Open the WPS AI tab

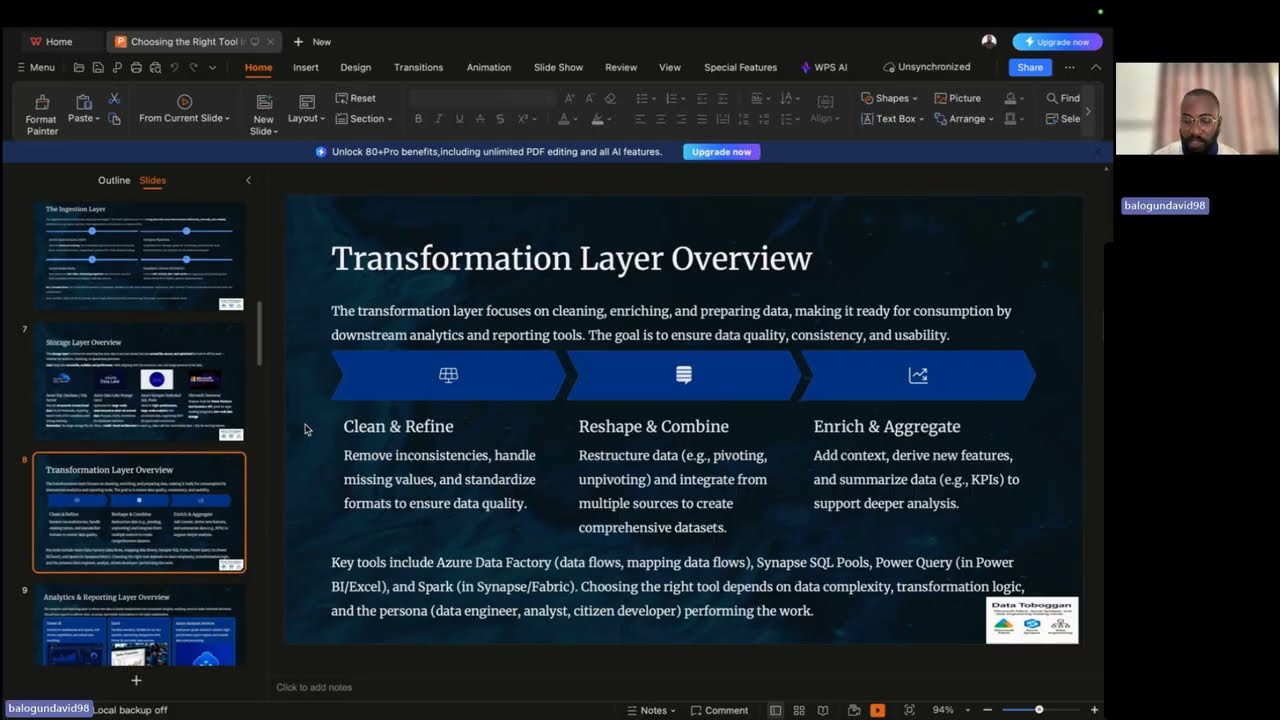[823, 67]
